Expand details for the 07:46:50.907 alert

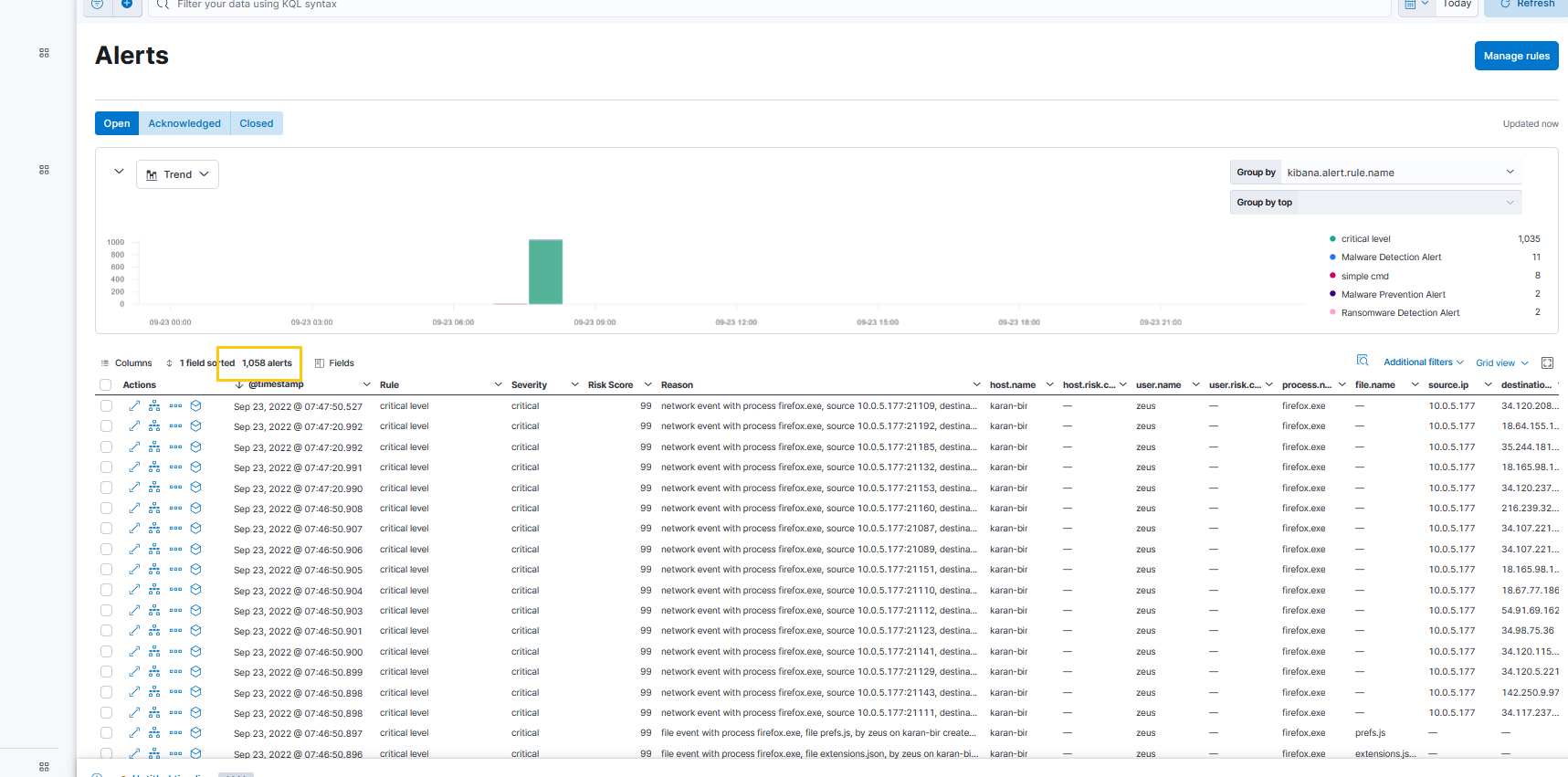tap(134, 529)
